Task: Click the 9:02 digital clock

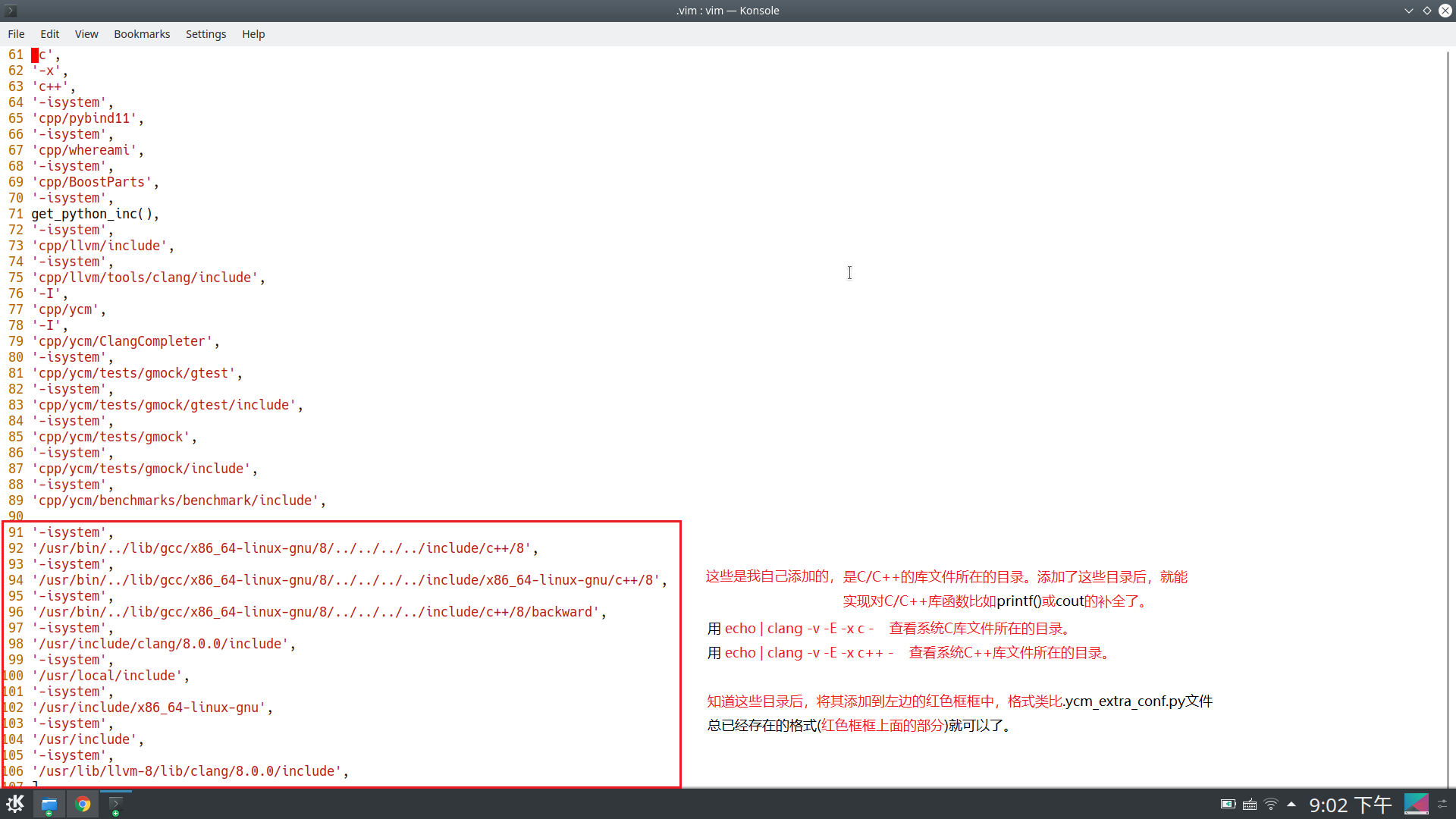Action: pos(1350,804)
